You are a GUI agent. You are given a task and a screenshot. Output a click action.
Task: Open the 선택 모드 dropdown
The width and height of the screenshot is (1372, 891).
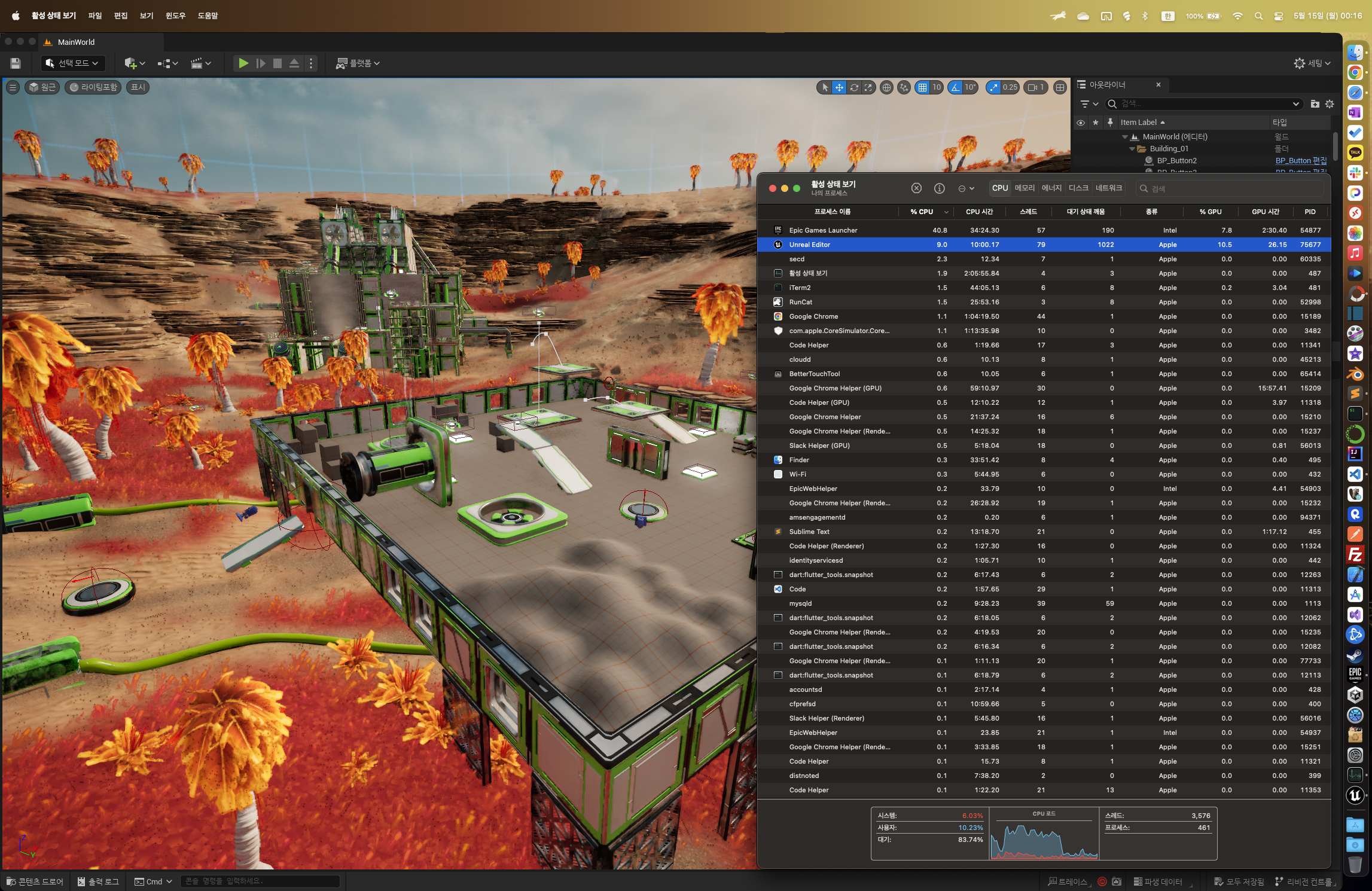(72, 63)
